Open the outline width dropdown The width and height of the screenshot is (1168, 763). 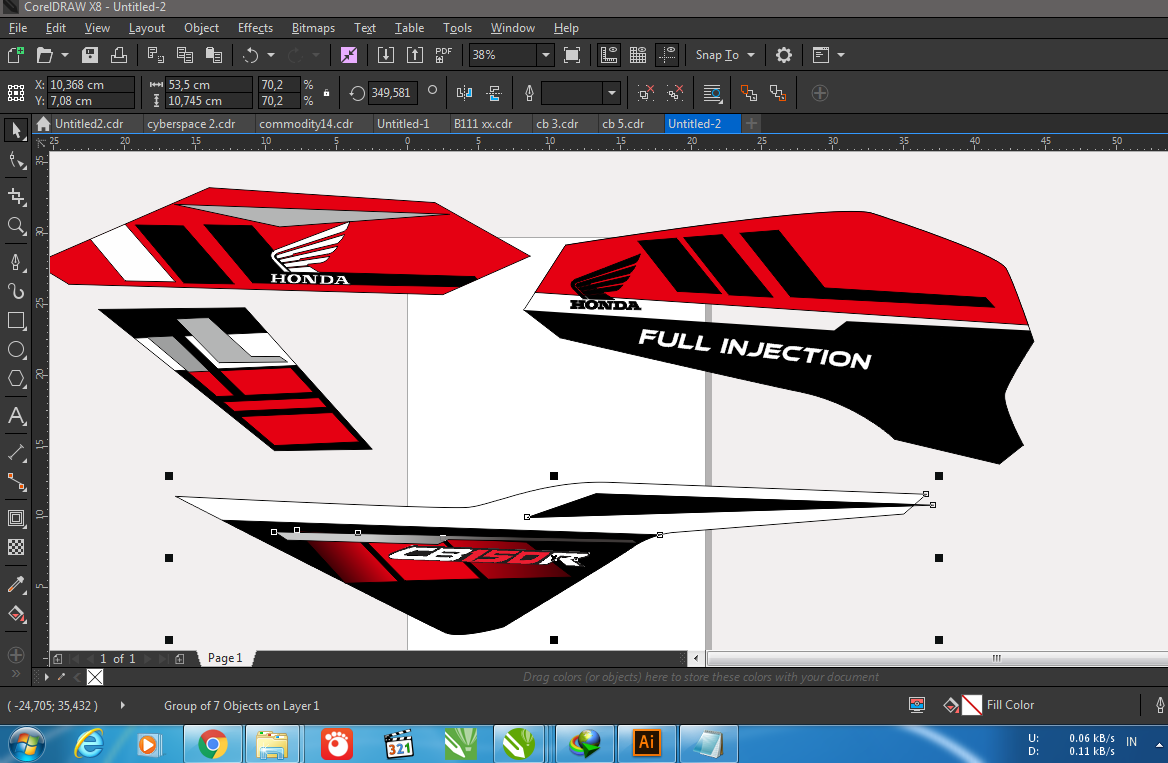point(612,93)
